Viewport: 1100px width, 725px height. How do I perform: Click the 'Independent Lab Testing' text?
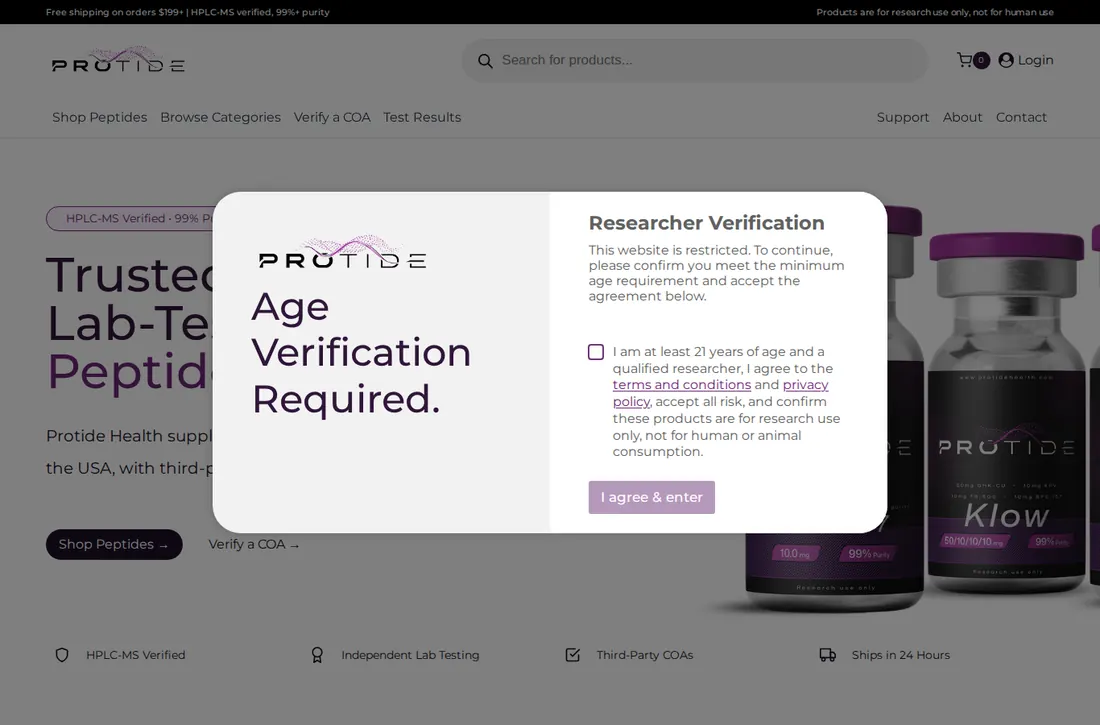click(410, 655)
